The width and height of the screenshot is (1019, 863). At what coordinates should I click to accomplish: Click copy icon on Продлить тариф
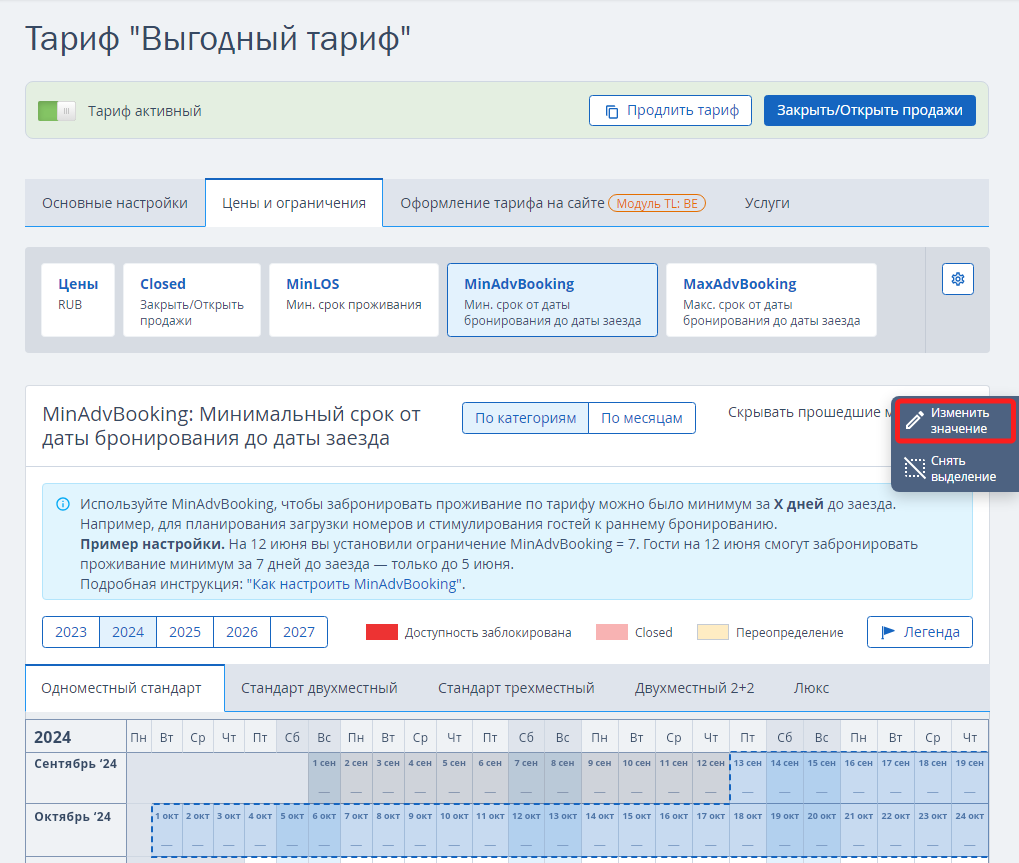pos(612,111)
